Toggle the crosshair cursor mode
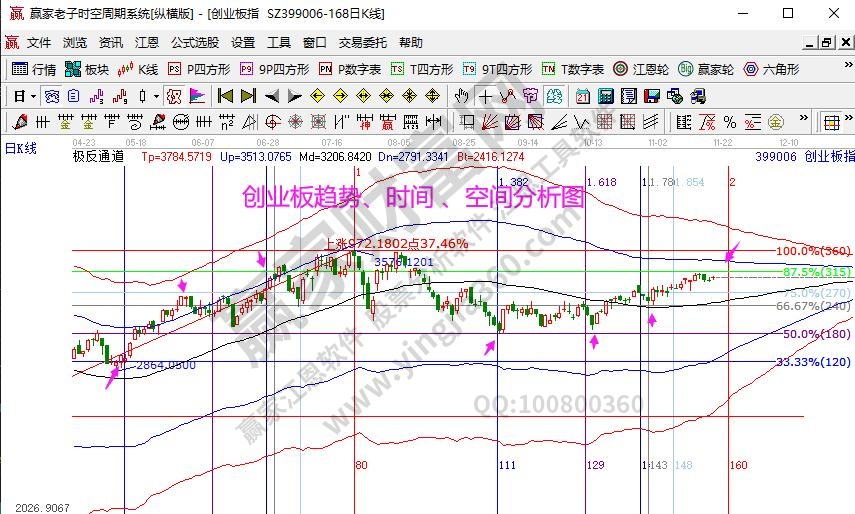Viewport: 855px width, 514px height. click(x=485, y=96)
